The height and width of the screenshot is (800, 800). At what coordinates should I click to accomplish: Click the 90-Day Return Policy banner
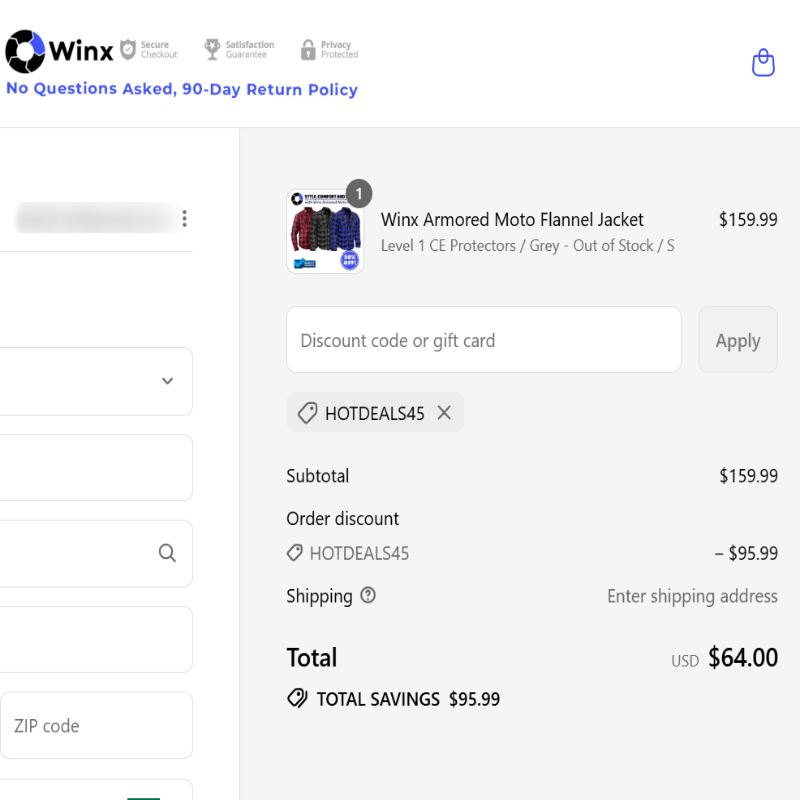tap(182, 89)
